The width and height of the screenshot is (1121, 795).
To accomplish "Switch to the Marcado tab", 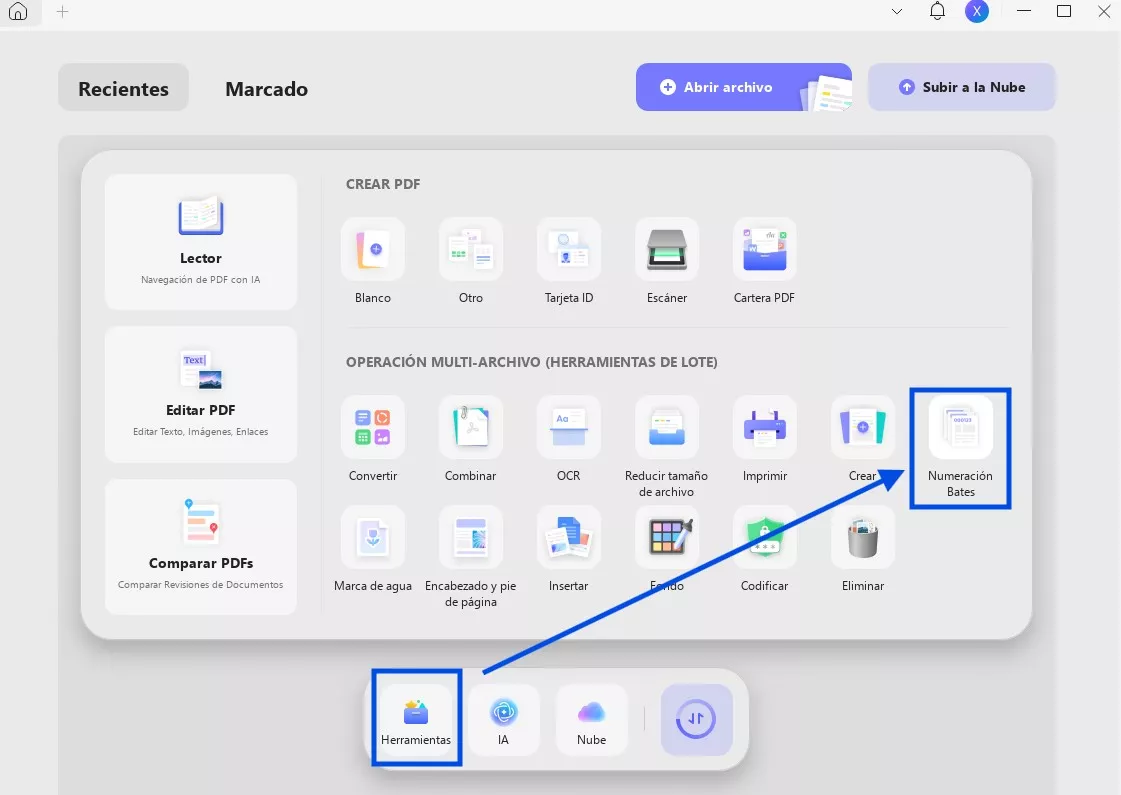I will 267,89.
